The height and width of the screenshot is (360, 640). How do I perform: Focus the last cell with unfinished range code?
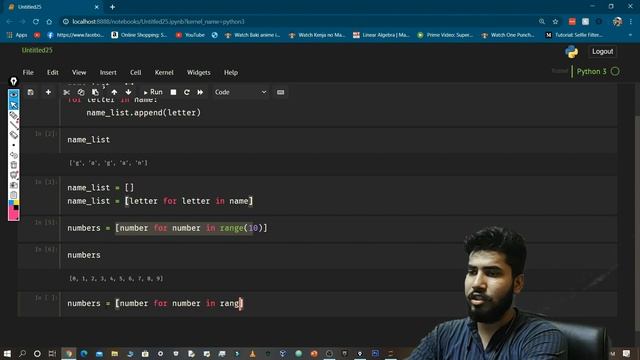tap(339, 304)
